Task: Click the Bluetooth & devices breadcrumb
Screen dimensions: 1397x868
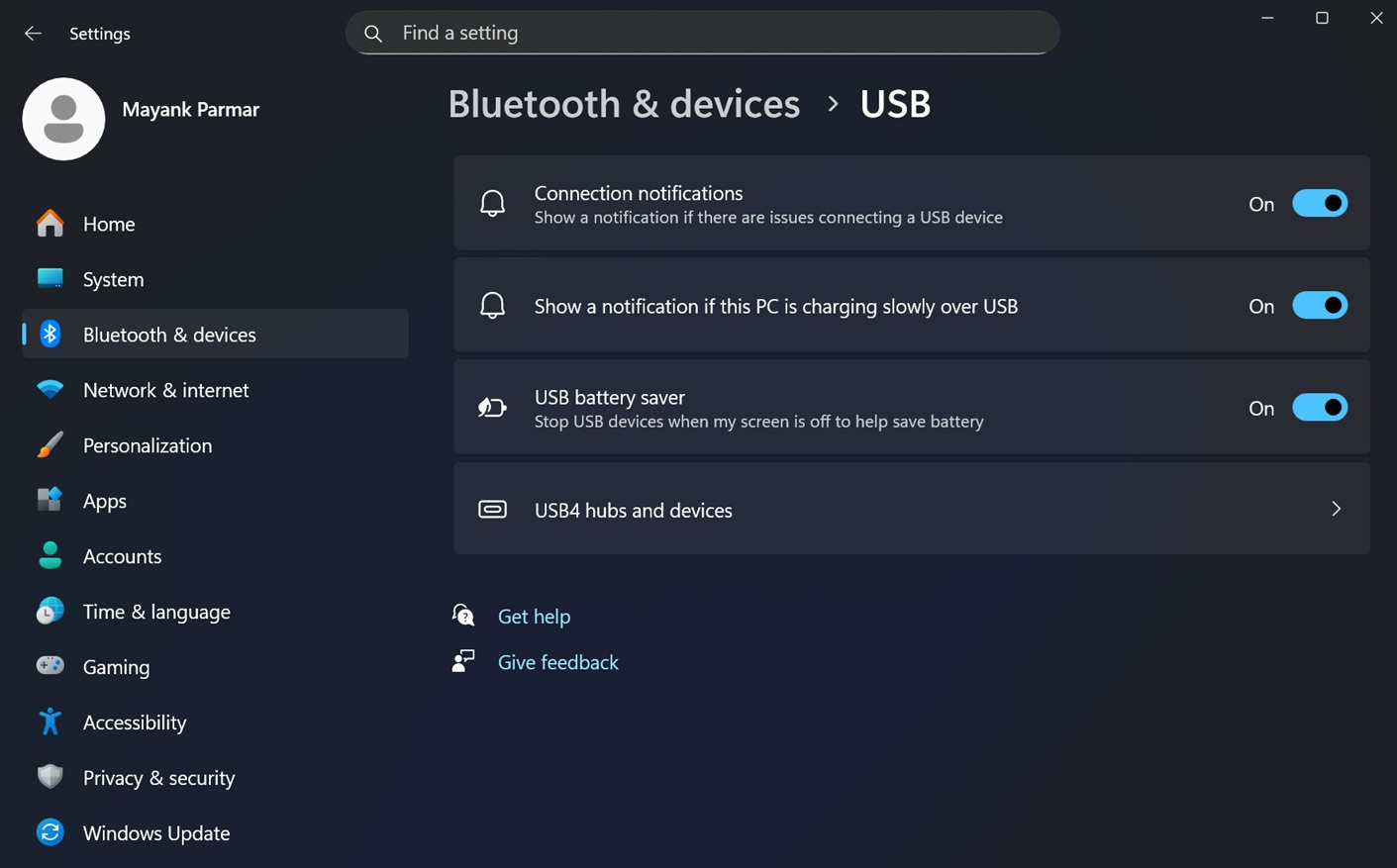Action: pos(624,104)
